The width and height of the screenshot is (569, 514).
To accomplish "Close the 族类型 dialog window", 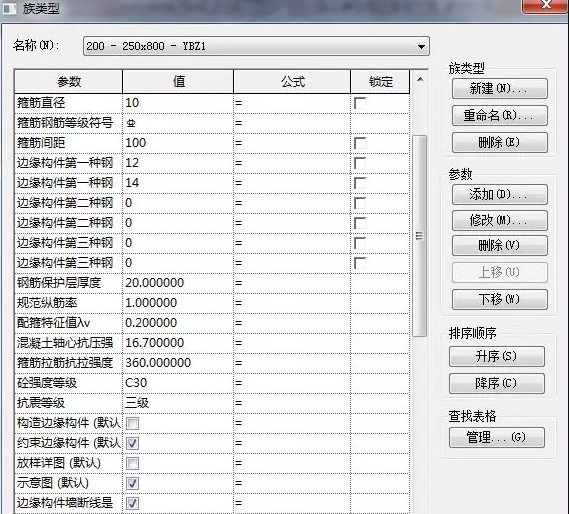I will (x=545, y=5).
